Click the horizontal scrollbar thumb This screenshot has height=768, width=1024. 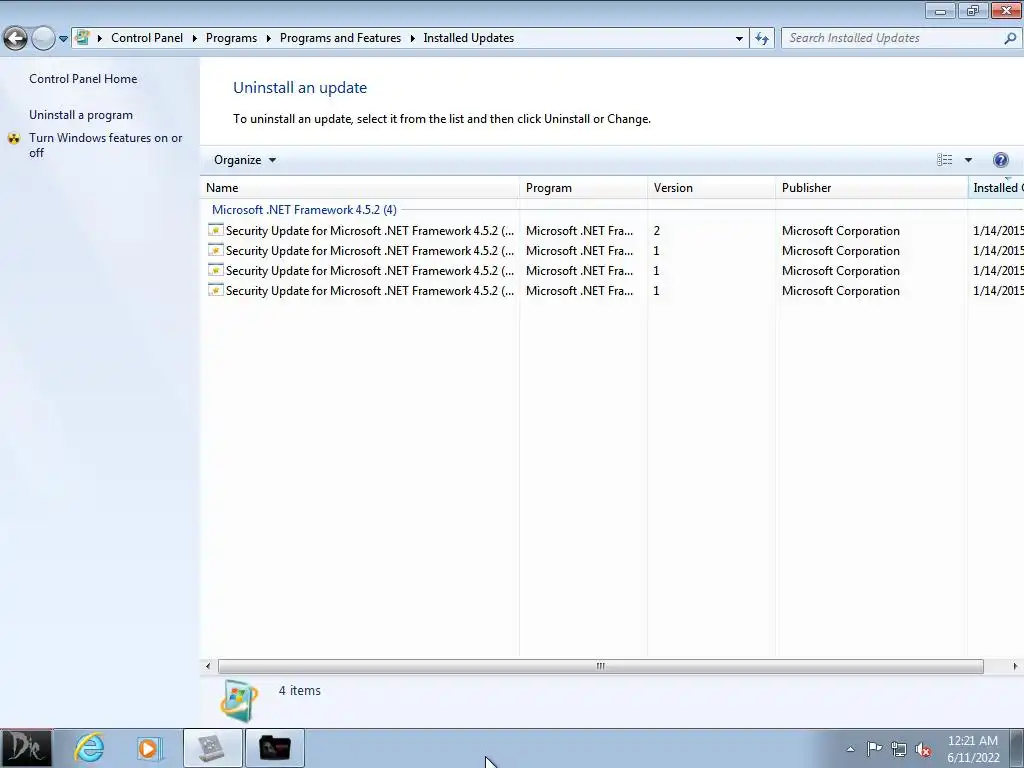click(600, 666)
